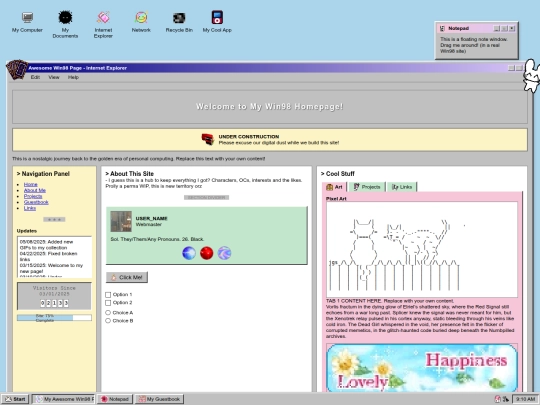Image resolution: width=540 pixels, height=405 pixels.
Task: Check the Option 2 checkbox
Action: pyautogui.click(x=108, y=303)
